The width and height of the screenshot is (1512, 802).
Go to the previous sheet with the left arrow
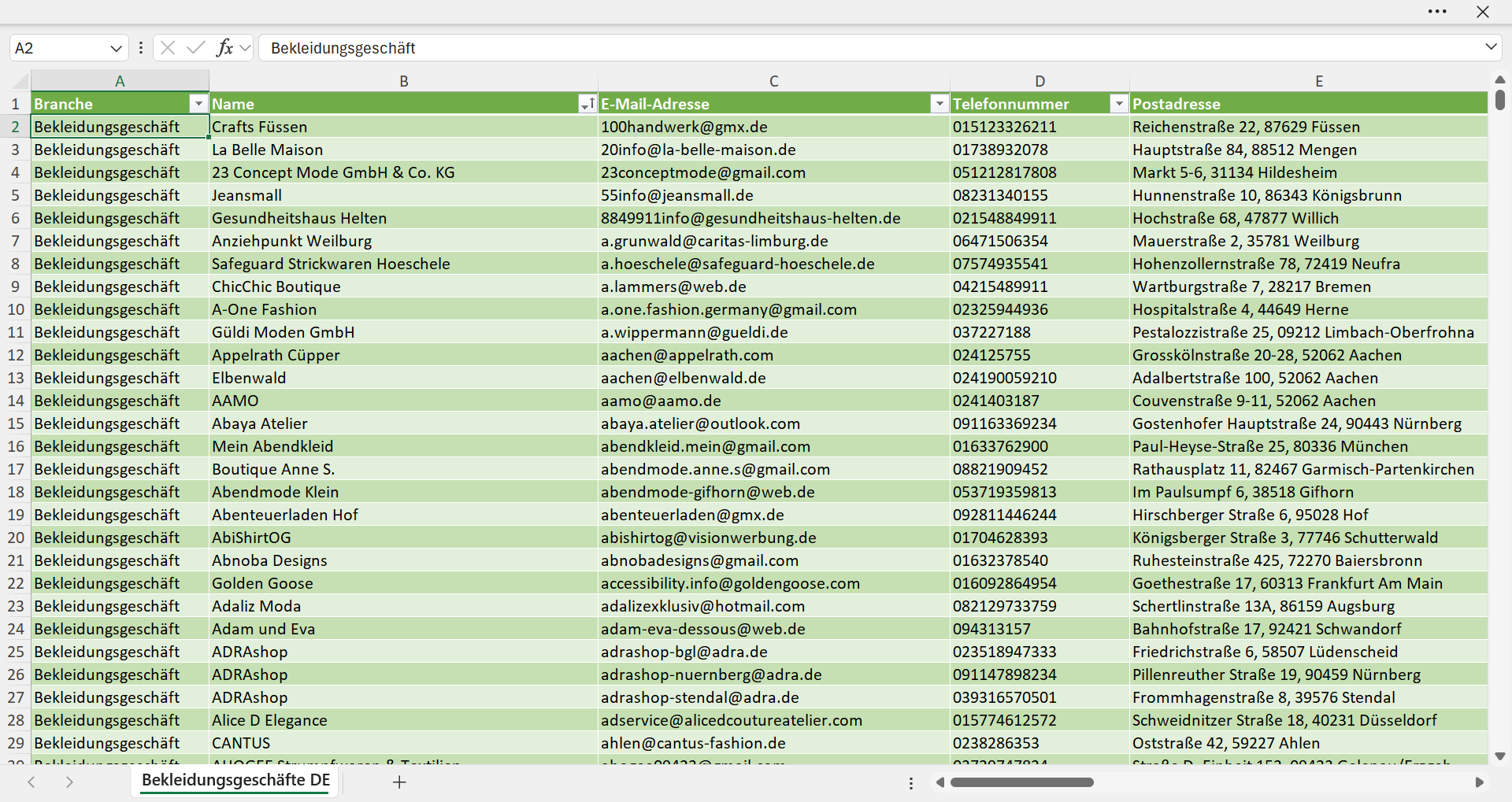click(x=31, y=782)
